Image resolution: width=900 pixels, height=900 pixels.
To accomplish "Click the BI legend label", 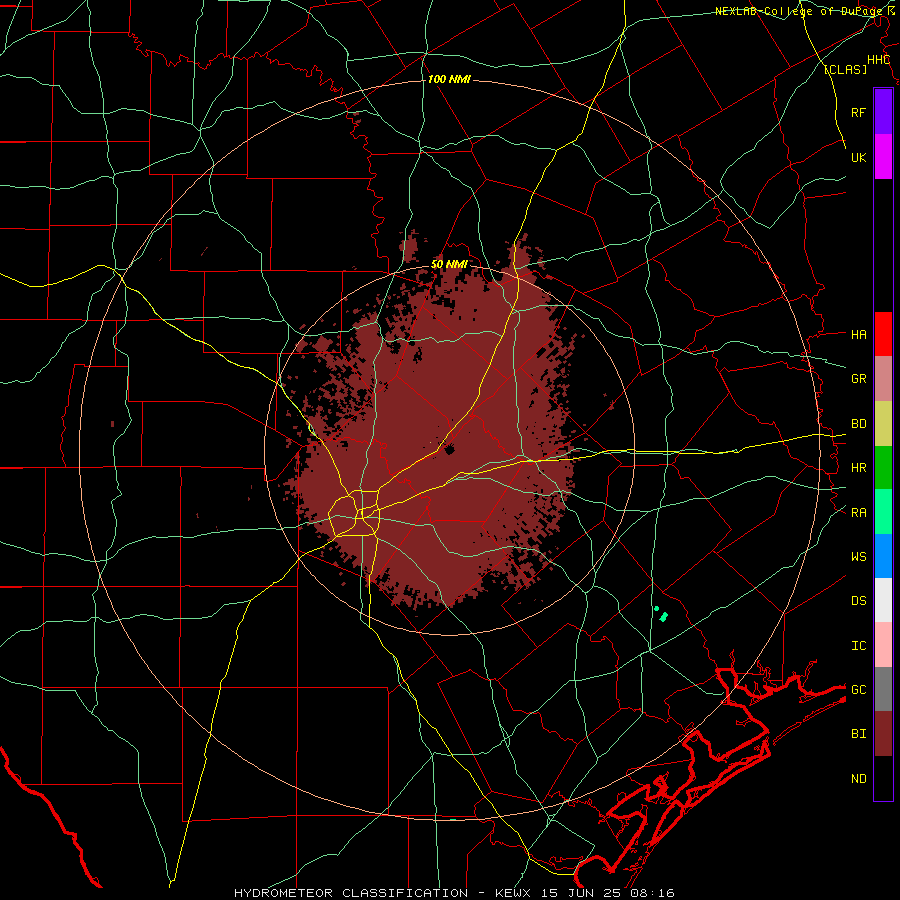I will (858, 734).
